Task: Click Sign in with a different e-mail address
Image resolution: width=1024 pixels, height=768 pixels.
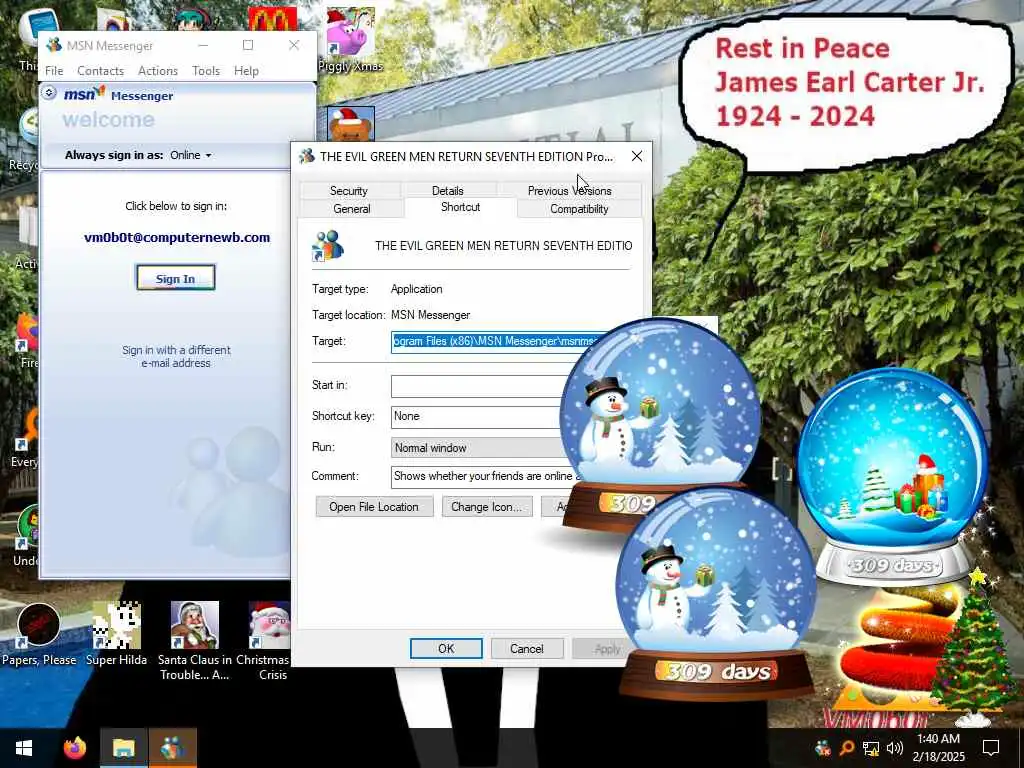Action: point(176,357)
